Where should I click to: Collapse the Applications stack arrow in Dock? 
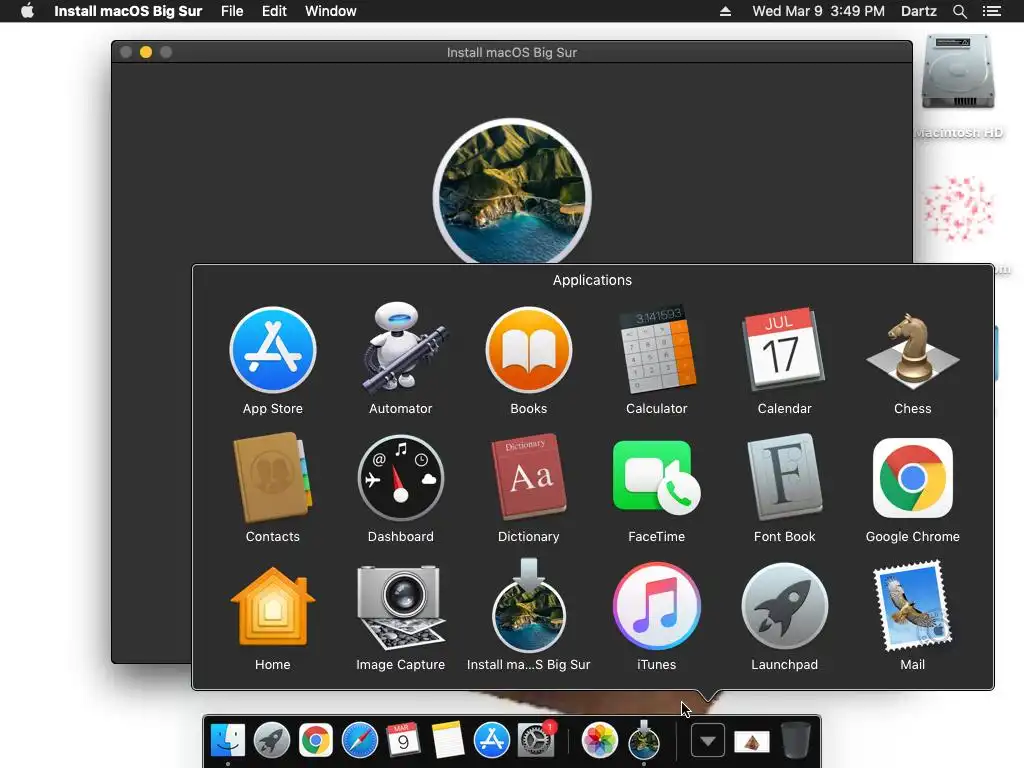(x=708, y=741)
